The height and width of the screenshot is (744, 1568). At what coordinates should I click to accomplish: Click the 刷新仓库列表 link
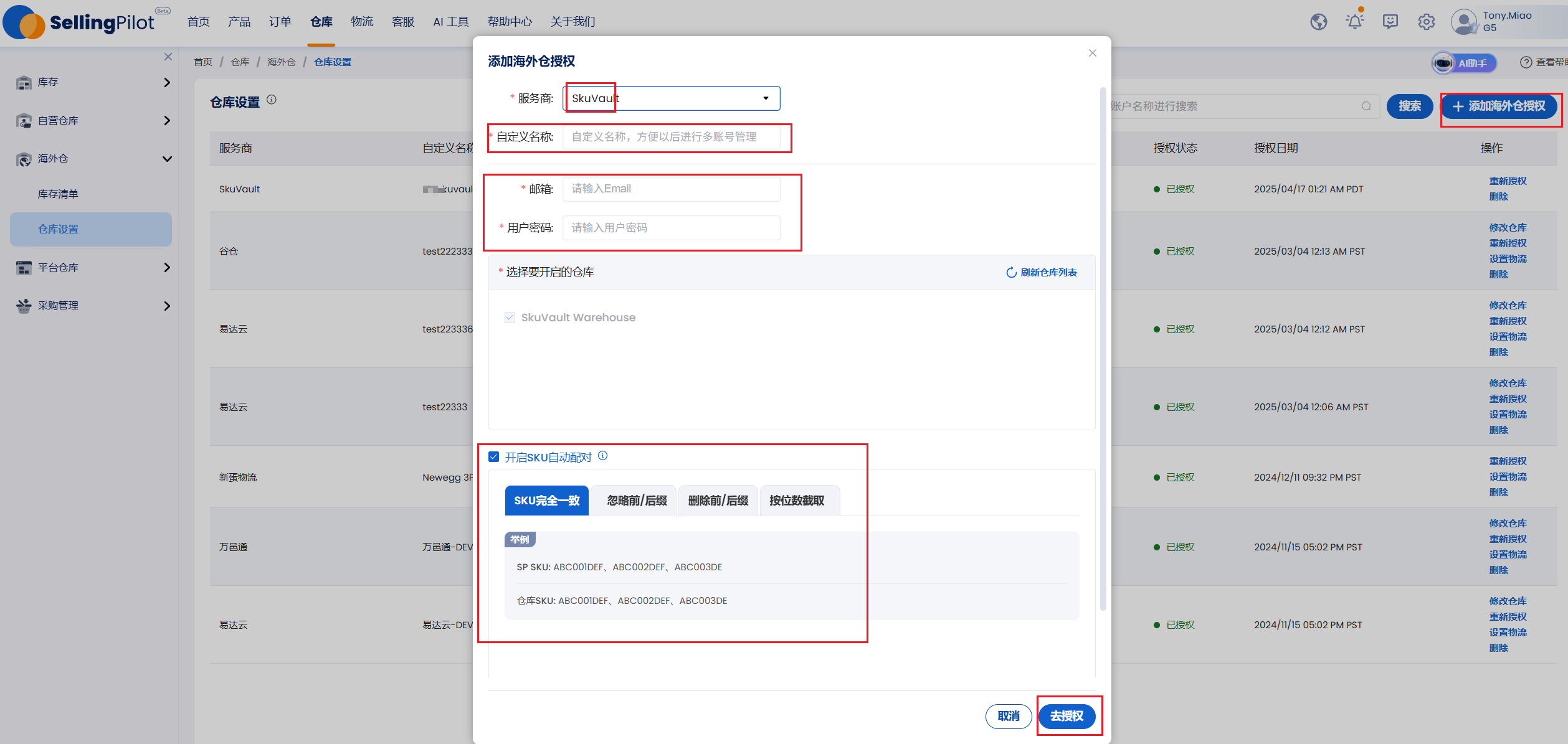point(1048,273)
